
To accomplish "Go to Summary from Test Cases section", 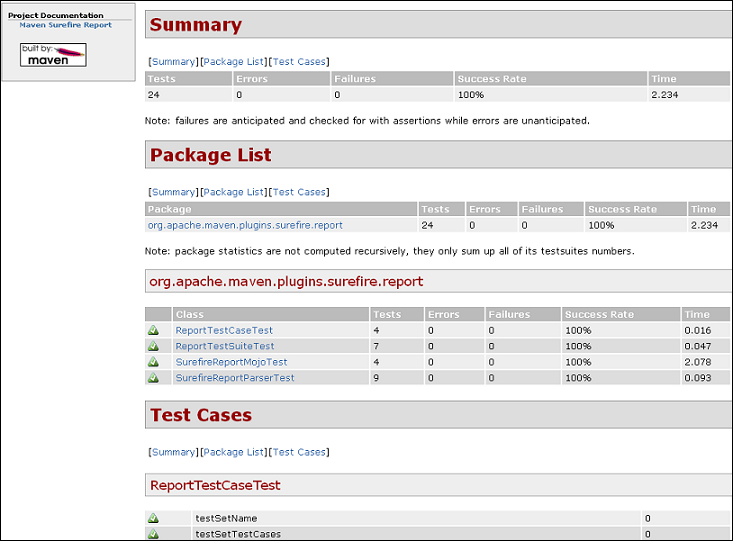I will pos(173,452).
